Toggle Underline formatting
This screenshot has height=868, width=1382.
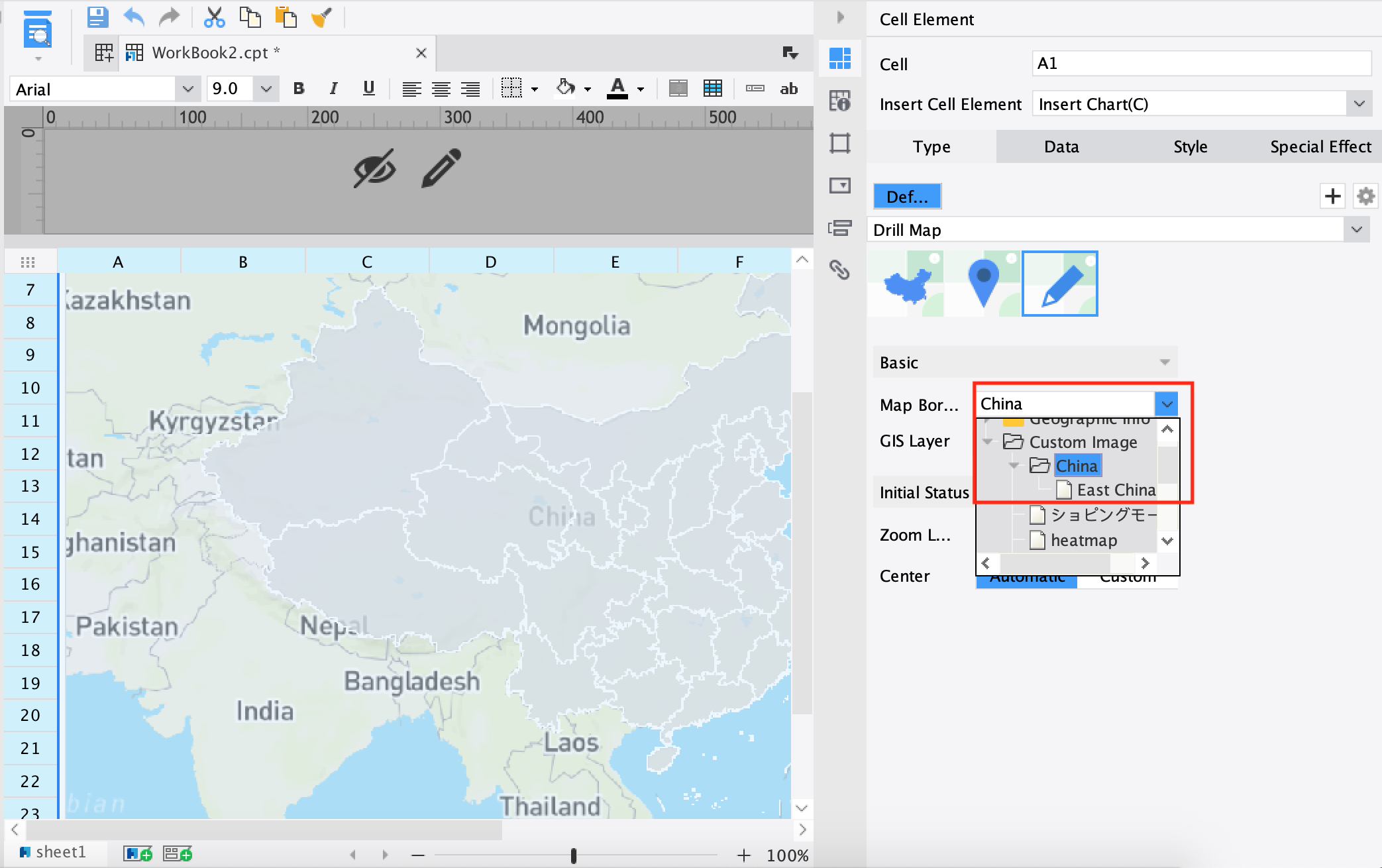[x=369, y=88]
